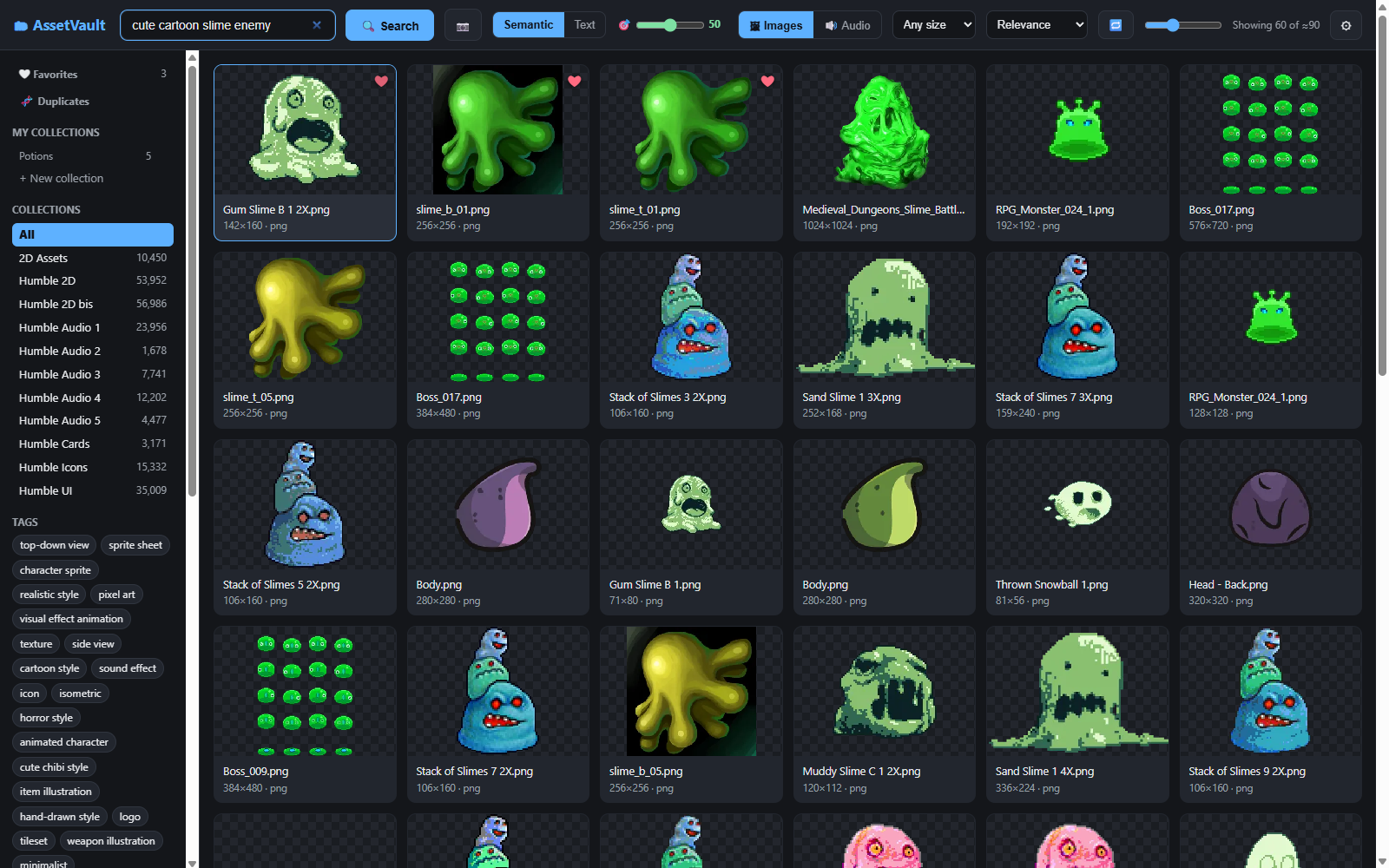Click the weapon illustration tag chip
The image size is (1389, 868).
coord(111,841)
